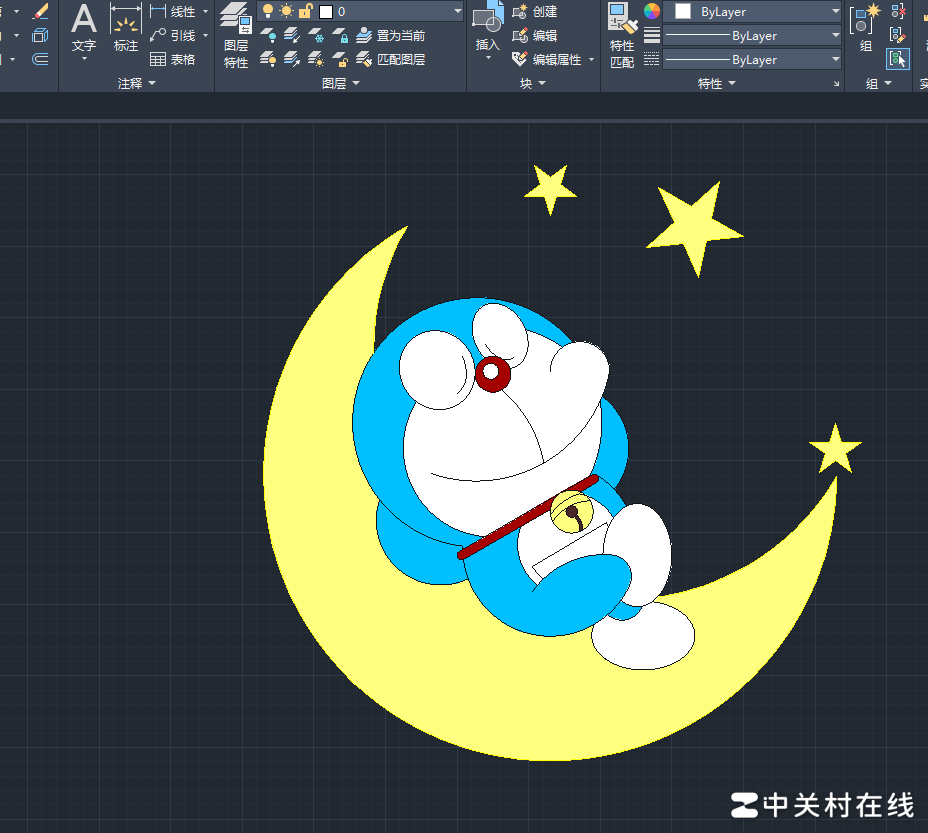Expand the 图层 layers panel title
This screenshot has width=928, height=833.
[340, 84]
